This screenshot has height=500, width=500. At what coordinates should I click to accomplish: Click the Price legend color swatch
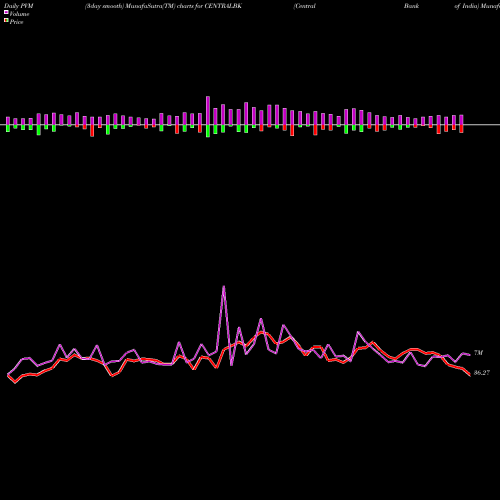point(6,21)
